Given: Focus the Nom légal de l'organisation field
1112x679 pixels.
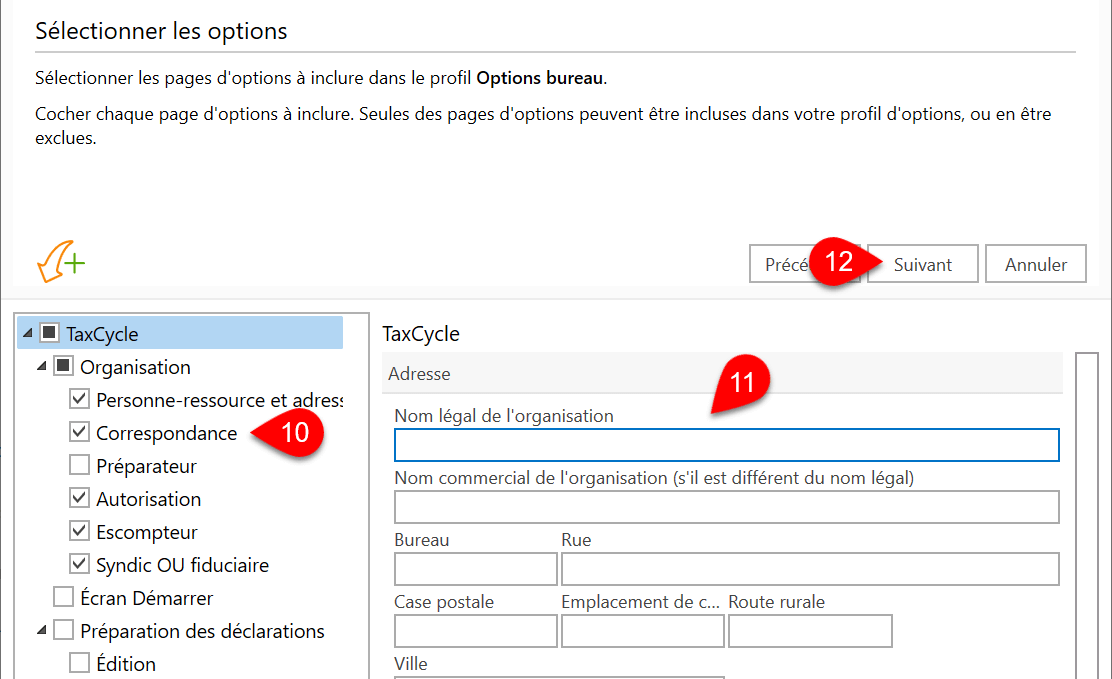Looking at the screenshot, I should [726, 445].
